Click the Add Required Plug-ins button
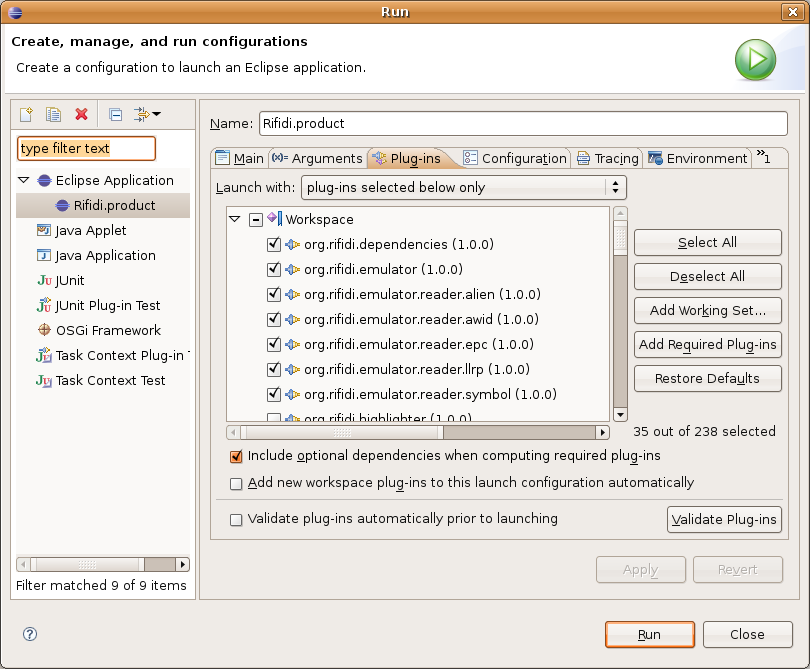810x669 pixels. click(708, 345)
